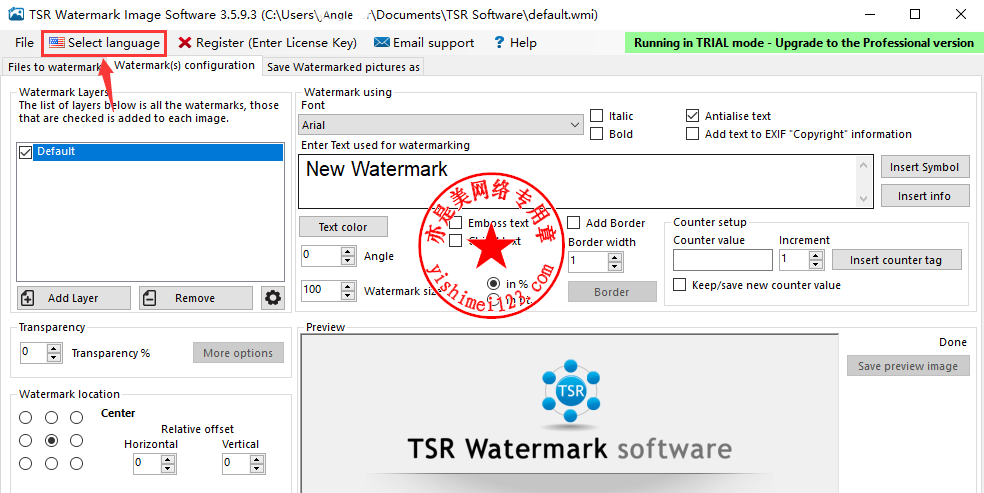Select middle-left watermark location radio

tap(25, 440)
